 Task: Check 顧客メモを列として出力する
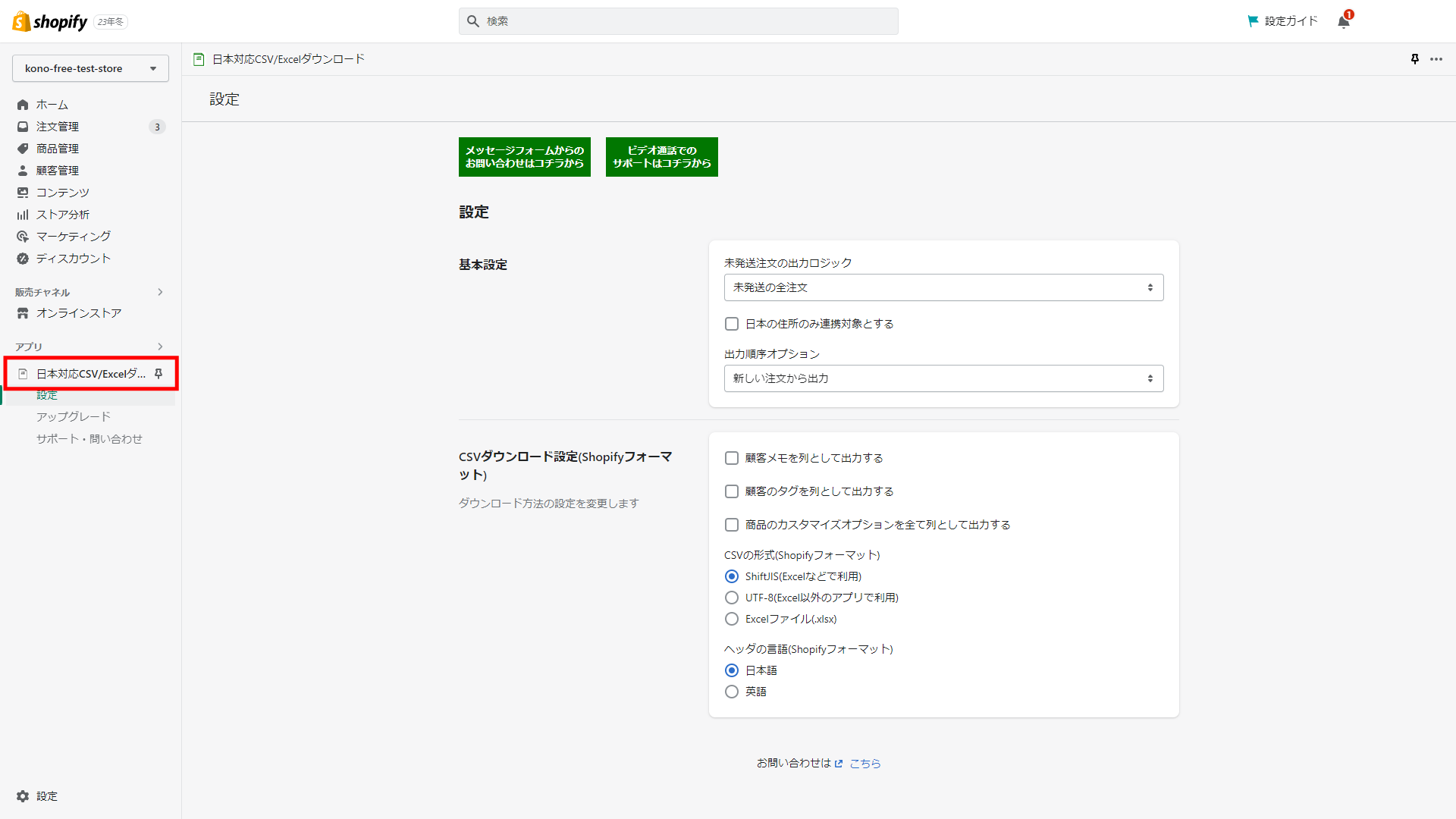(x=732, y=458)
